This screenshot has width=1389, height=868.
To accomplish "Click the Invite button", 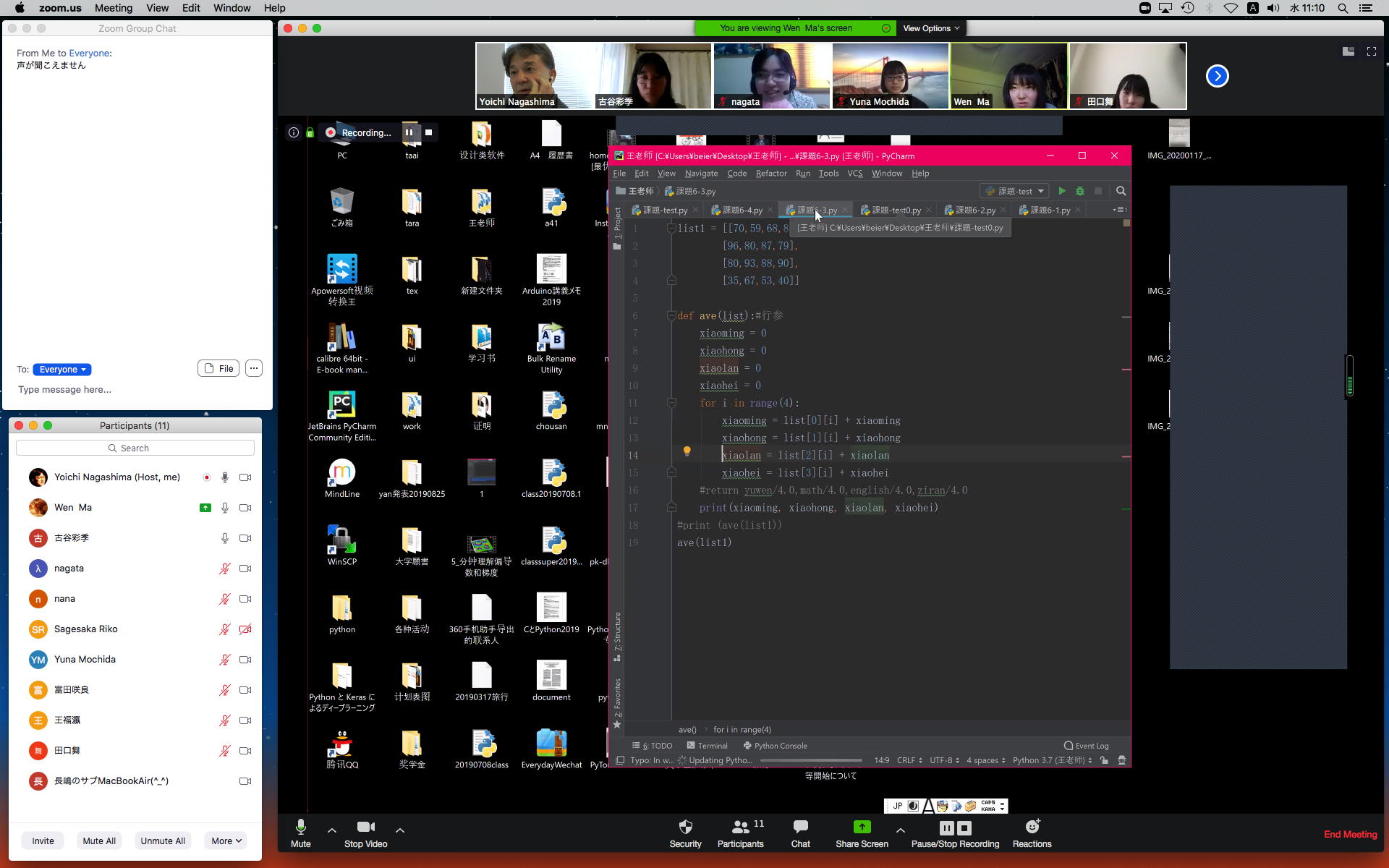I will pyautogui.click(x=43, y=841).
